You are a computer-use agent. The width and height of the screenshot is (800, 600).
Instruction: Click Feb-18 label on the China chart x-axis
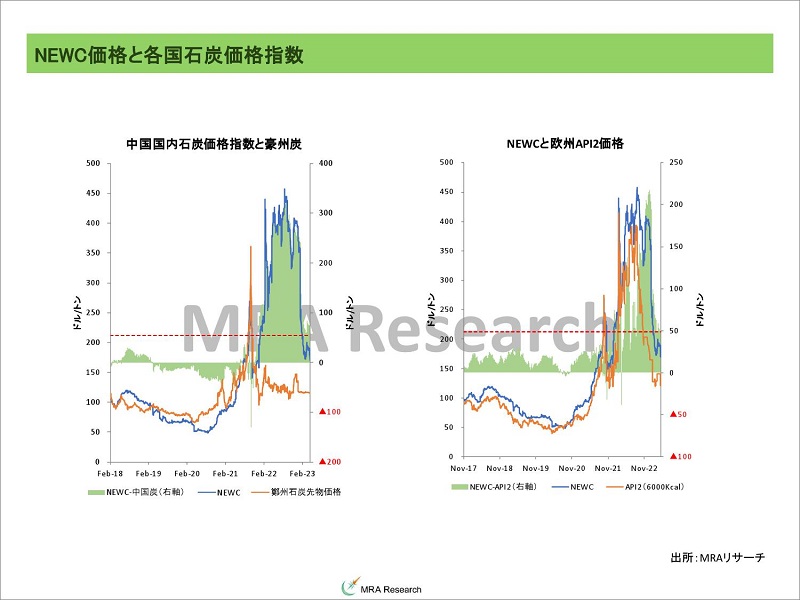[x=110, y=473]
